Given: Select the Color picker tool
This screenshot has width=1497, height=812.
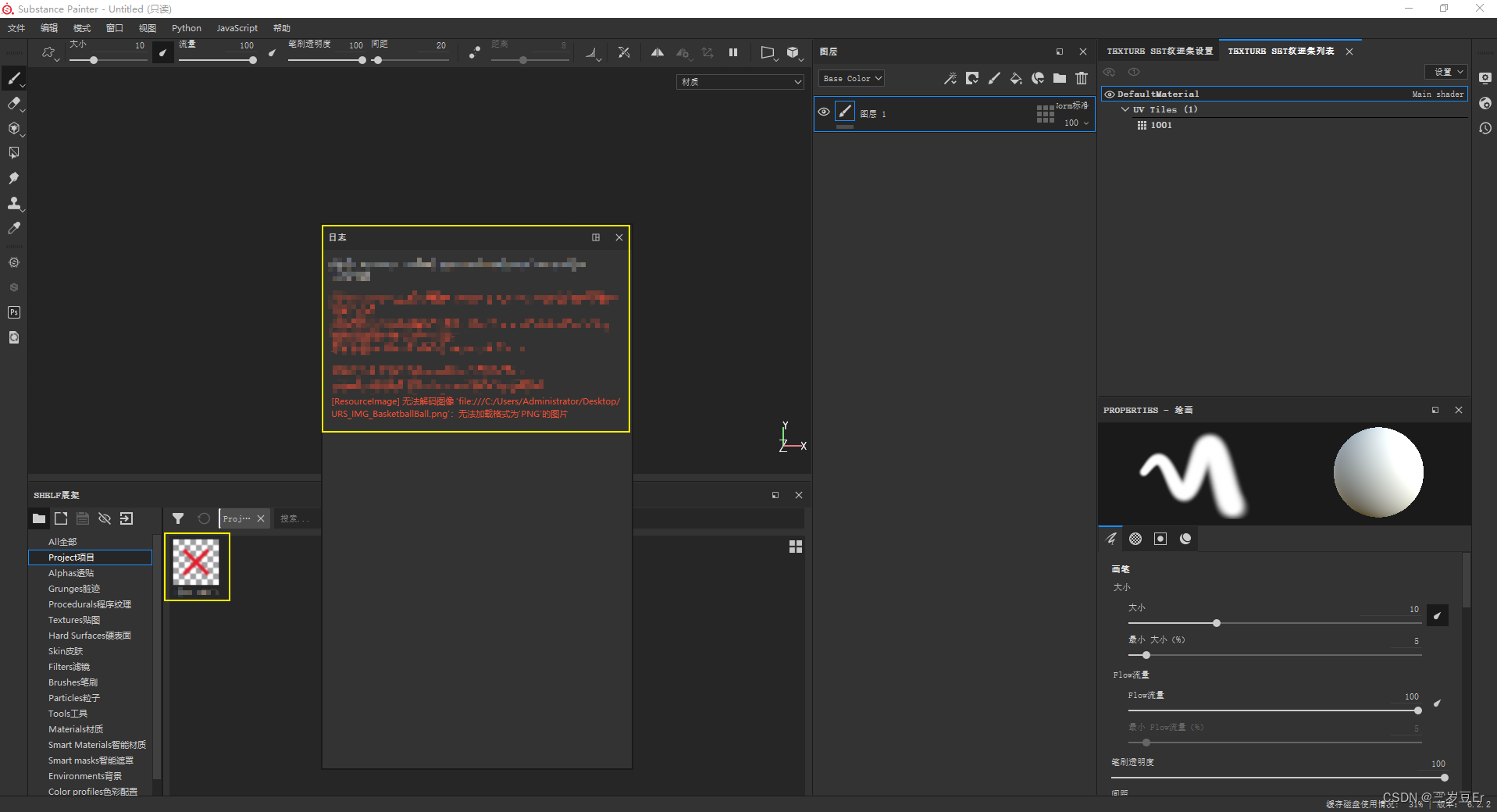Looking at the screenshot, I should point(14,227).
